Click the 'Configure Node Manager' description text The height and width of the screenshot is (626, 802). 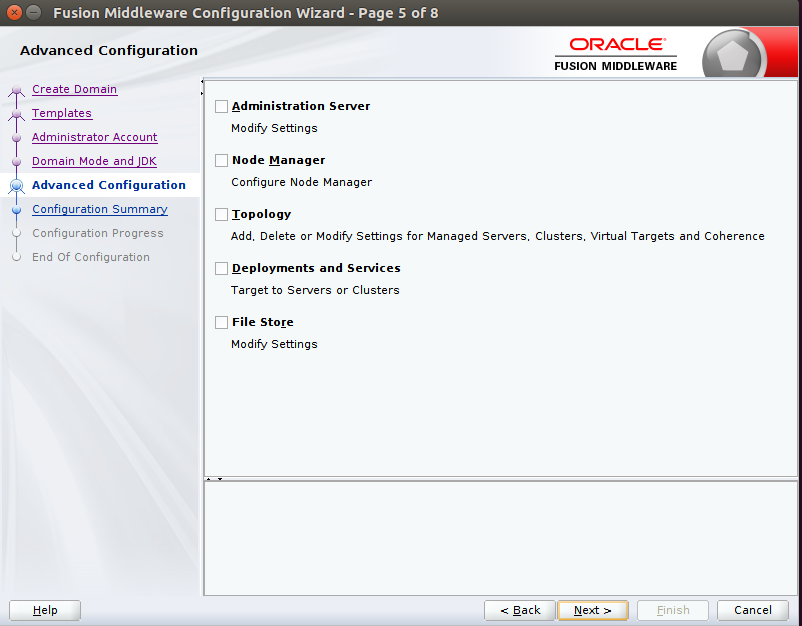[x=301, y=183]
